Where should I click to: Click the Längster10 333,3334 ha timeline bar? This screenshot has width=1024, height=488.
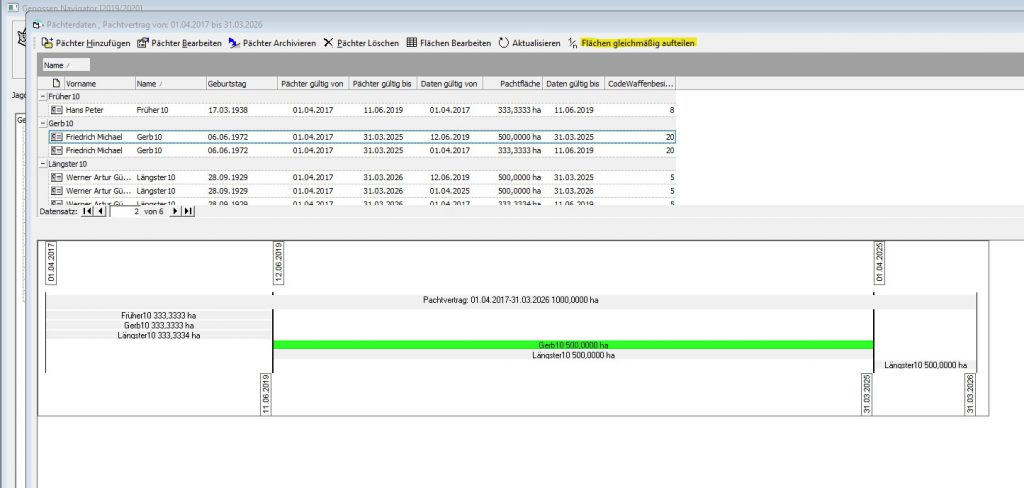click(x=159, y=335)
